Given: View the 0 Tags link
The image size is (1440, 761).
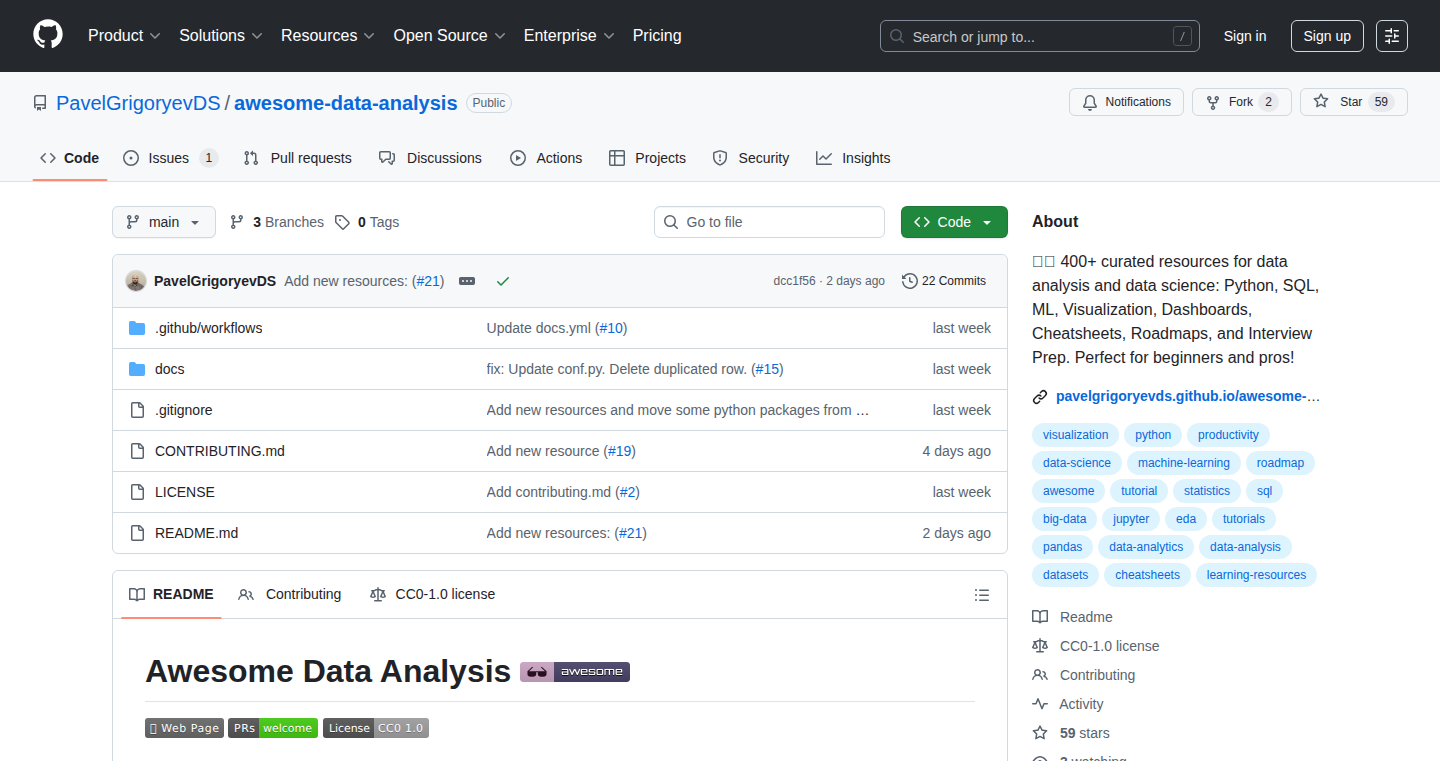Looking at the screenshot, I should 367,222.
